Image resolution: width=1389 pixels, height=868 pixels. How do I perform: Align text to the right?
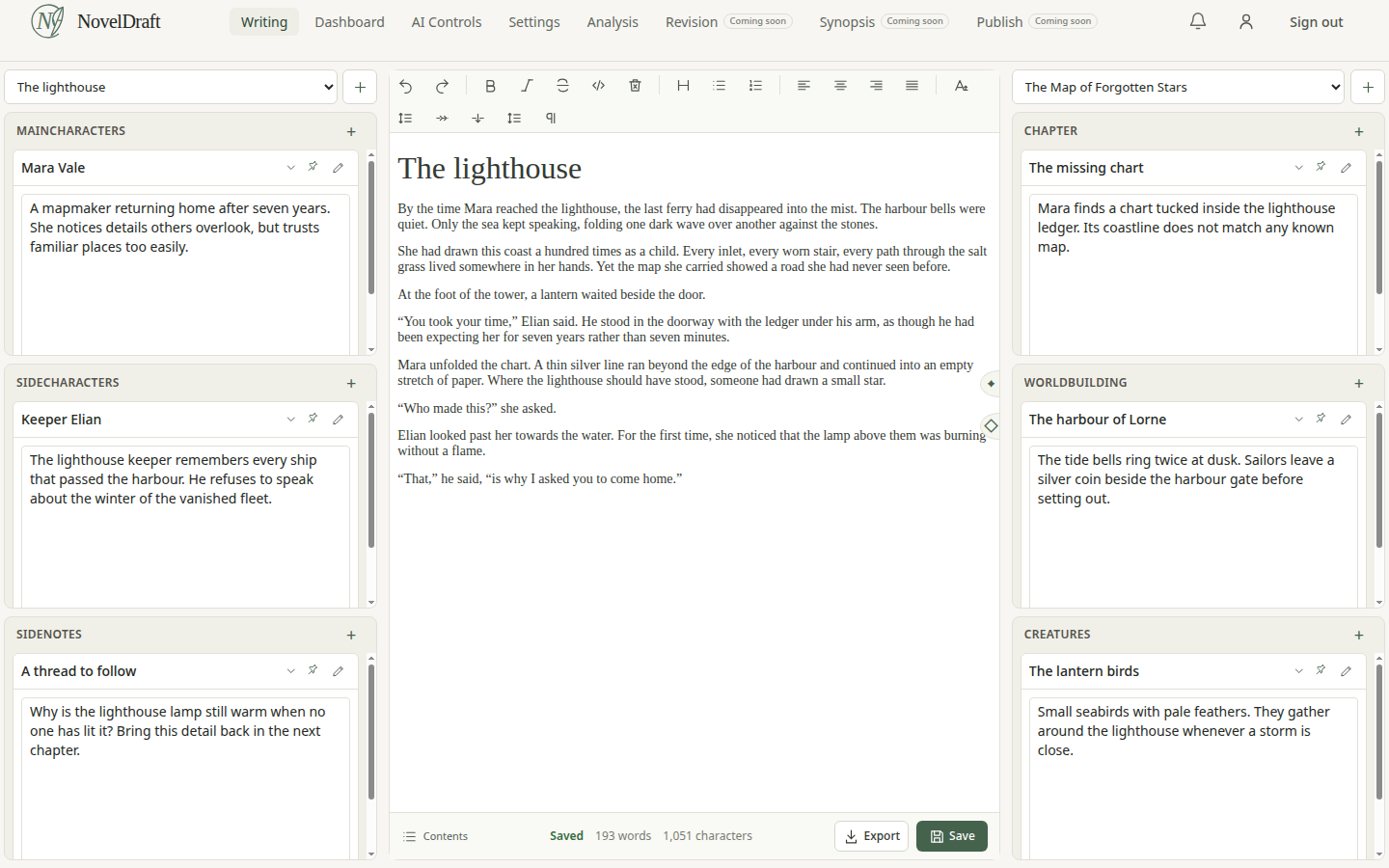(x=876, y=86)
